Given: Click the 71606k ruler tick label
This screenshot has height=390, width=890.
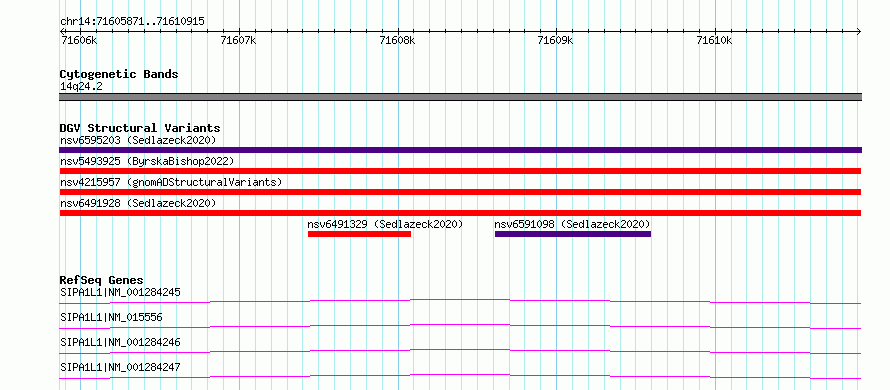Looking at the screenshot, I should point(79,40).
